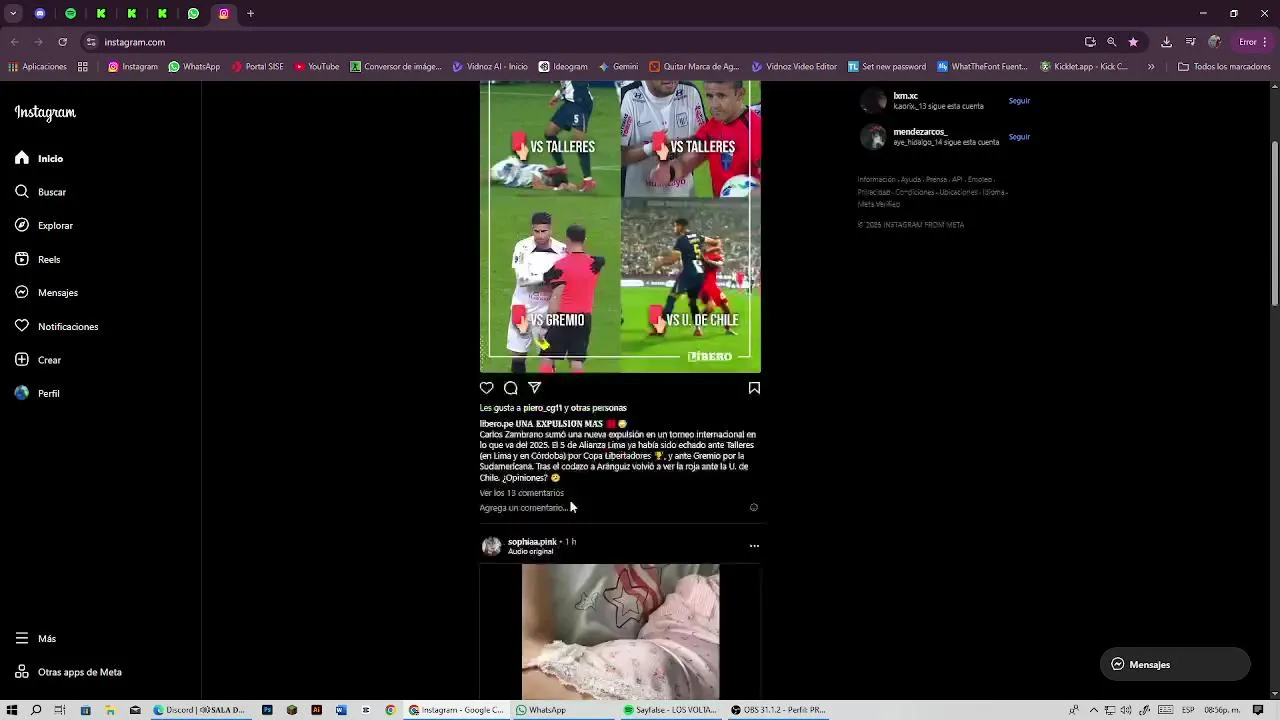1280x720 pixels.
Task: Select the active Instagram browser tab
Action: click(224, 13)
